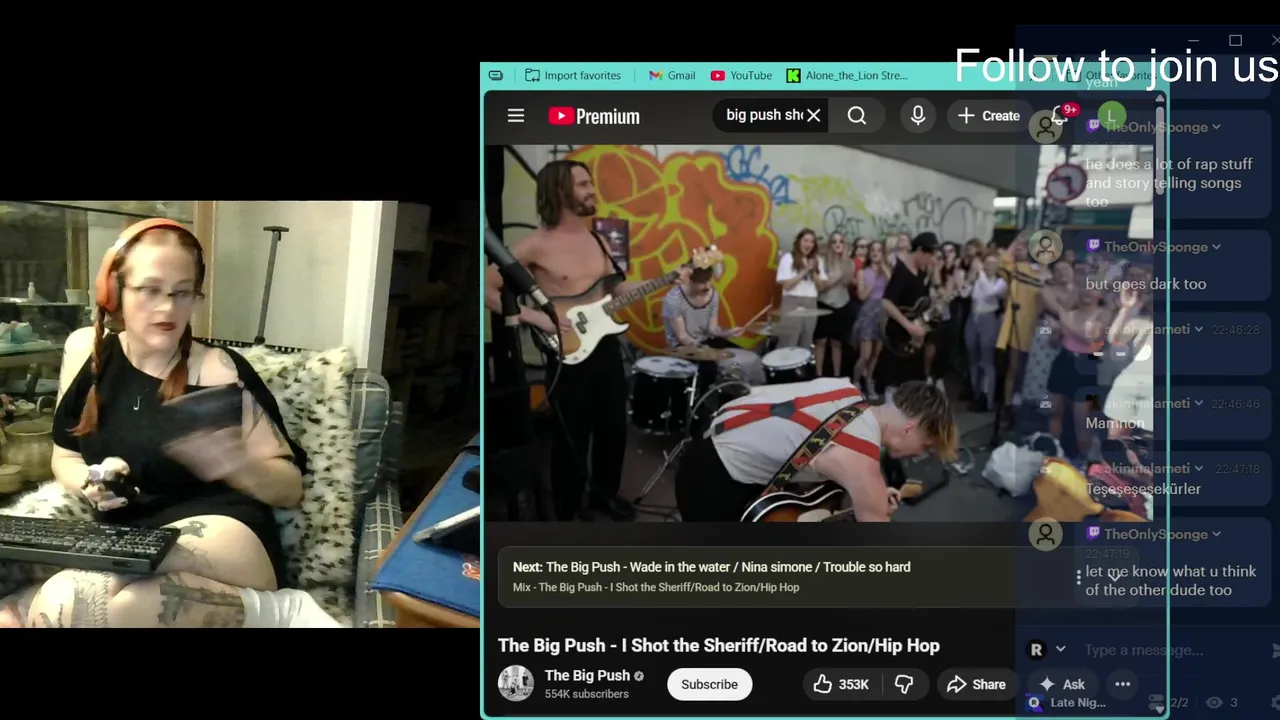Click the 'Mix - The Big Push' line
The image size is (1280, 720).
pyautogui.click(x=656, y=587)
